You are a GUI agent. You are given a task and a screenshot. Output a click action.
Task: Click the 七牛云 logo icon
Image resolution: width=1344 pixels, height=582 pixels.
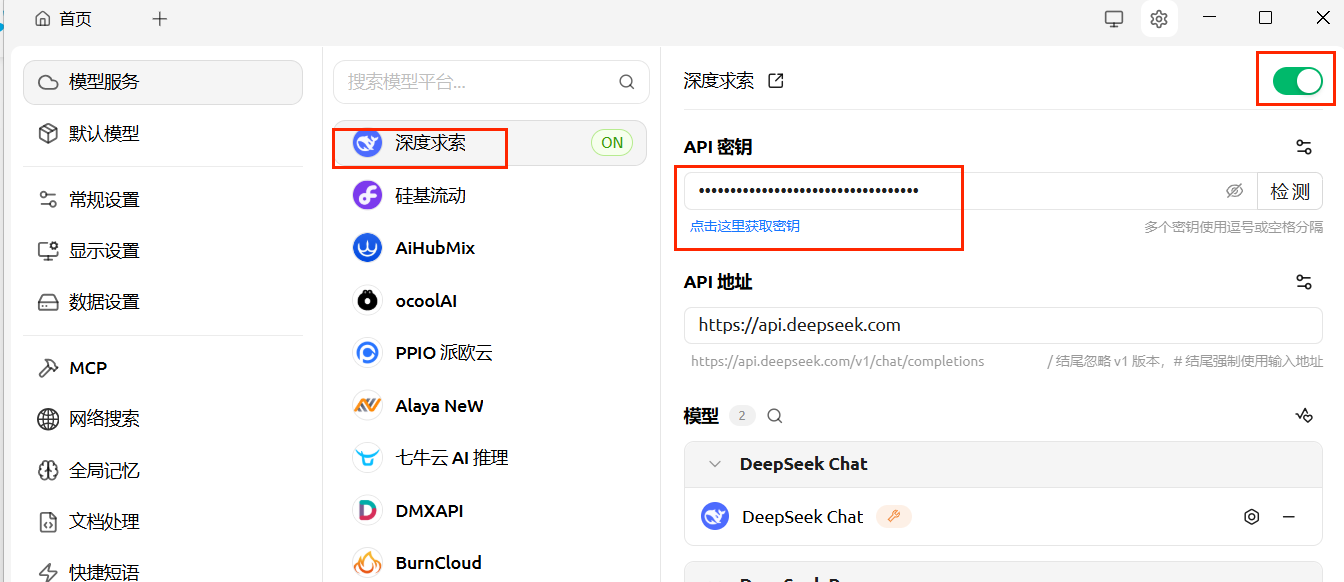coord(367,458)
